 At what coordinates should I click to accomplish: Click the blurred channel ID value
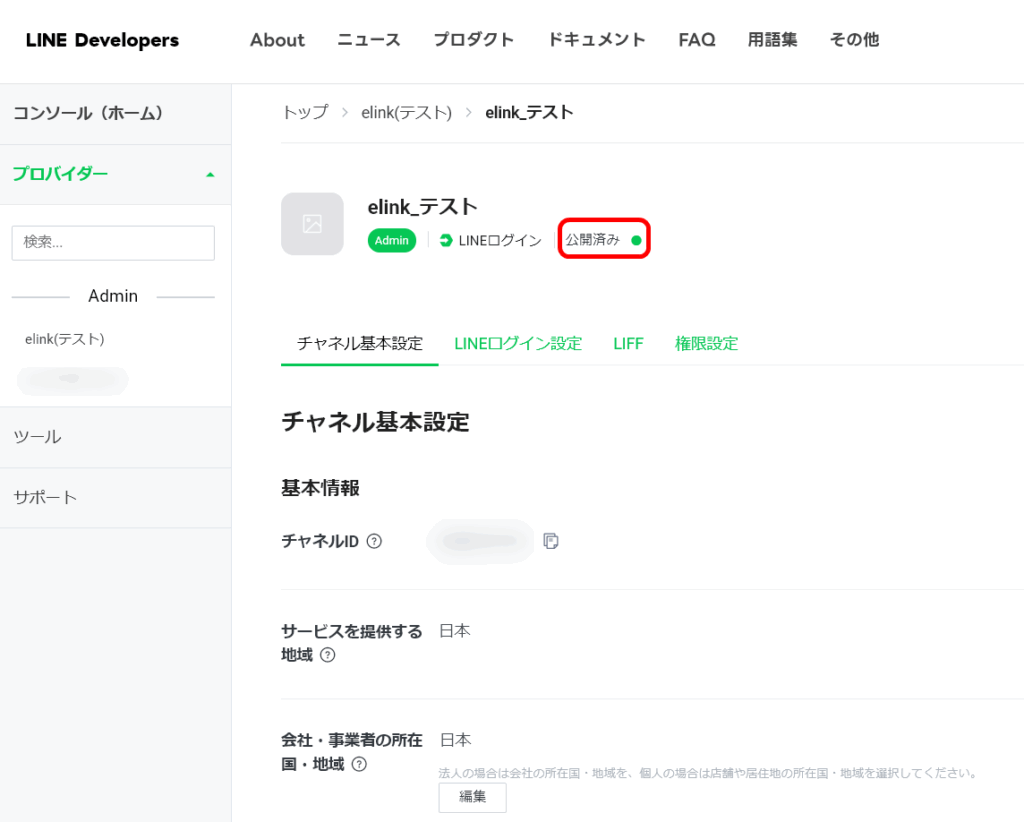[x=481, y=541]
